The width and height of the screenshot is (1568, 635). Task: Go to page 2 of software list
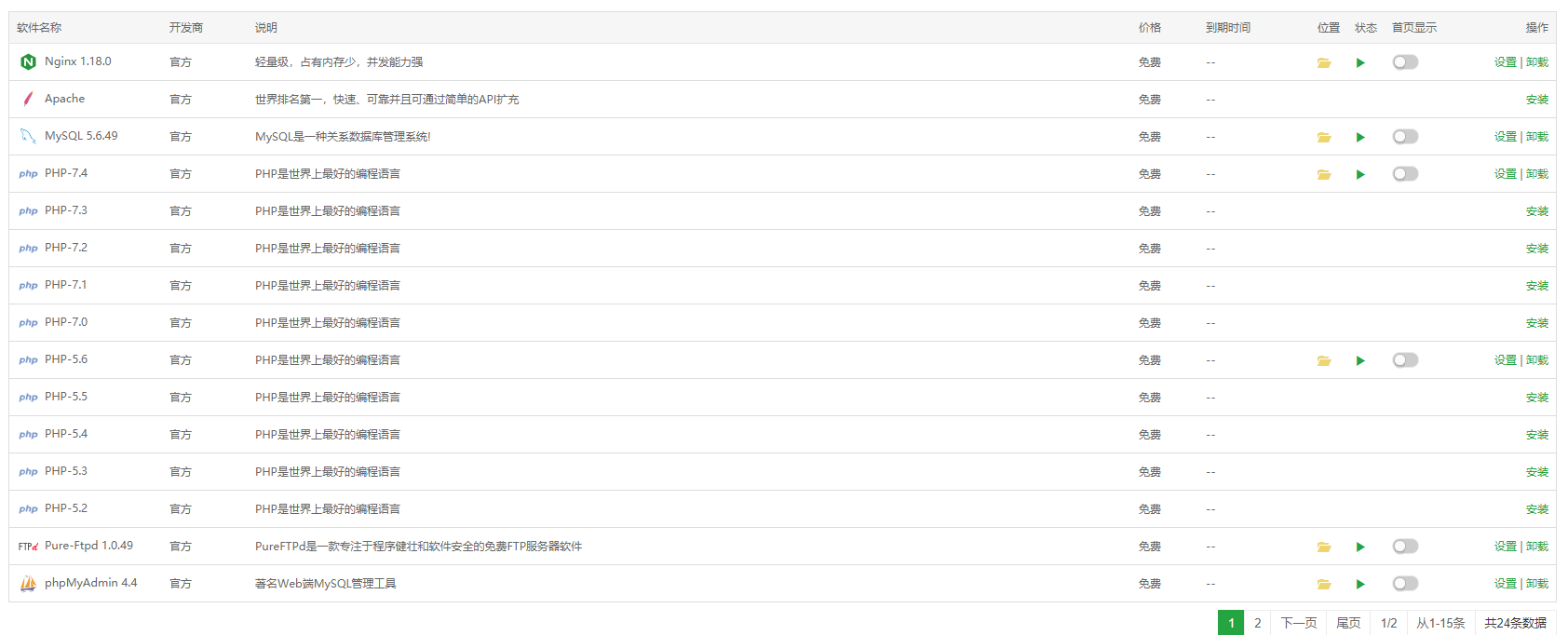click(1257, 623)
